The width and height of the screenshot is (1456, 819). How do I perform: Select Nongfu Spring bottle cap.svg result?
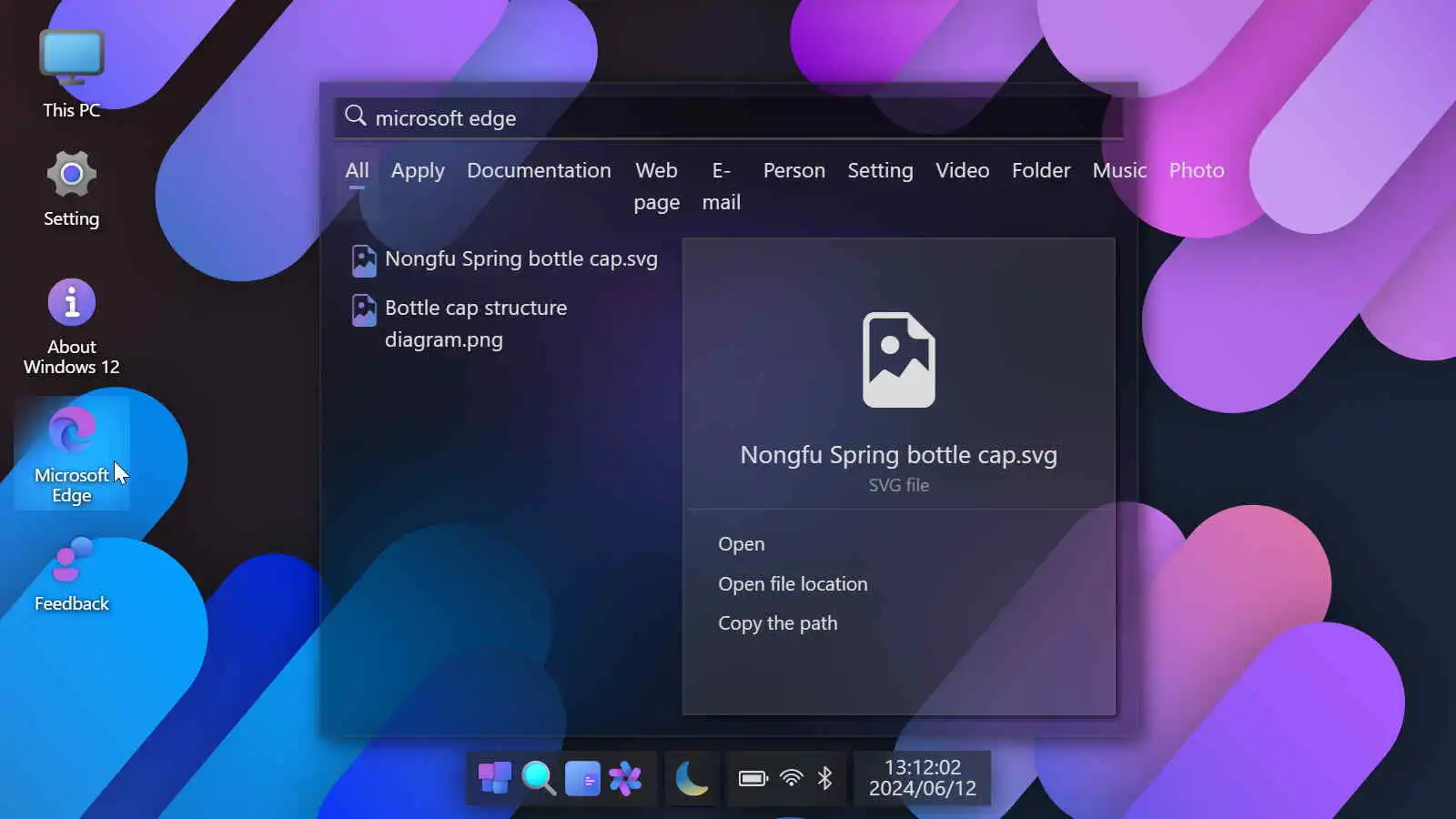point(505,259)
